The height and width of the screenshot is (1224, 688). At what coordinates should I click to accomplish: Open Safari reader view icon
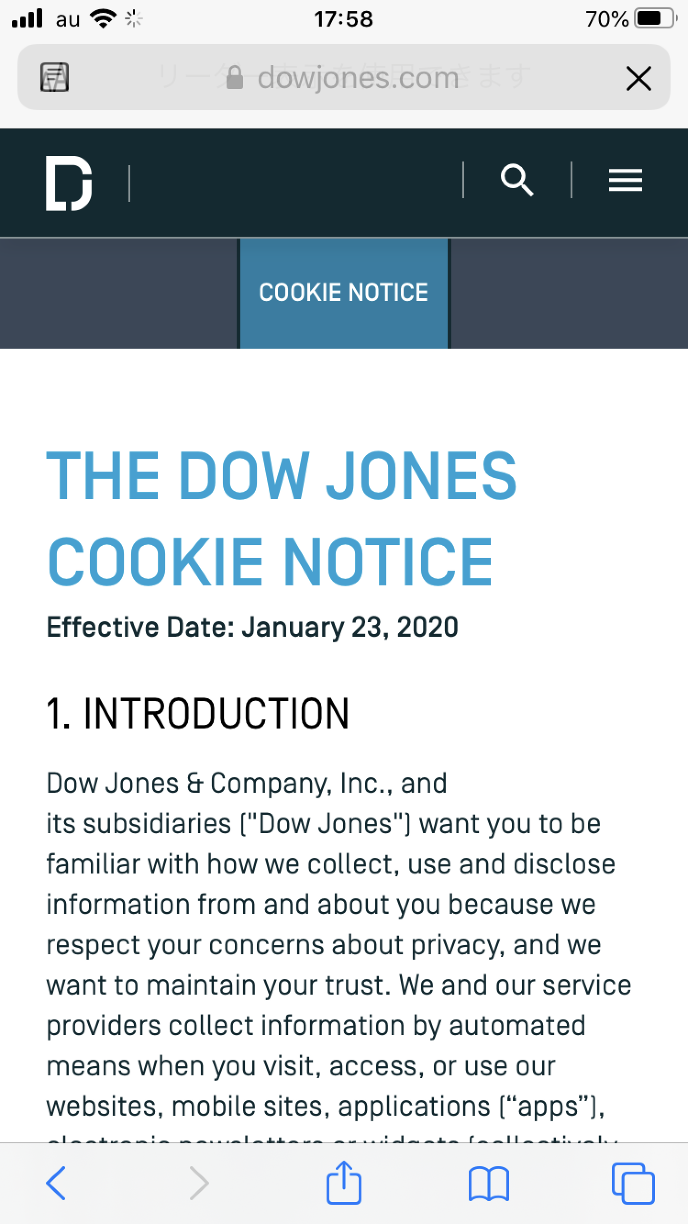(54, 78)
